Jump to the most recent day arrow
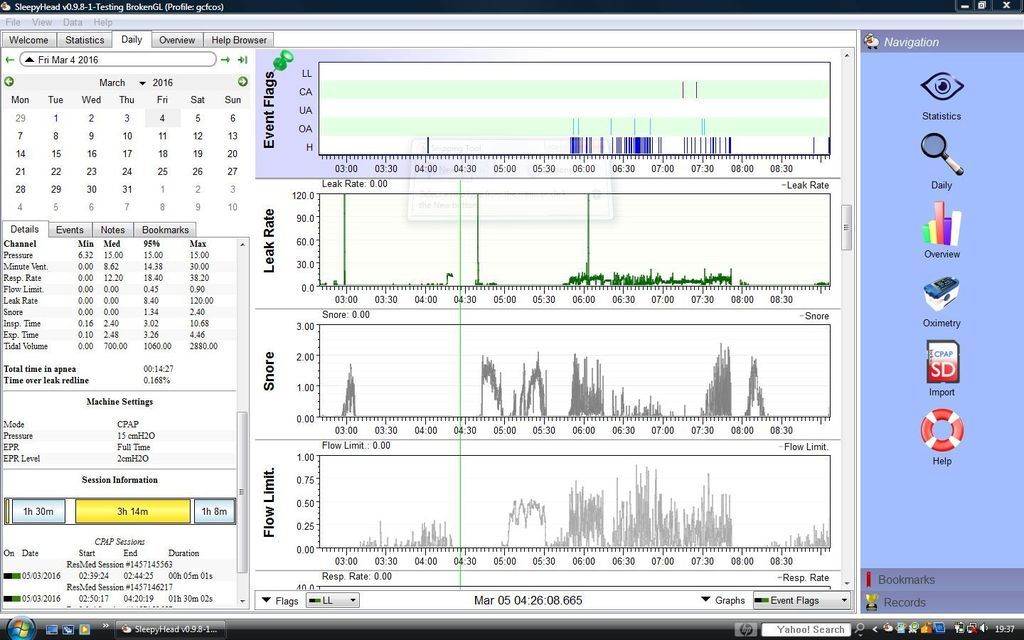The height and width of the screenshot is (640, 1024). pyautogui.click(x=242, y=59)
